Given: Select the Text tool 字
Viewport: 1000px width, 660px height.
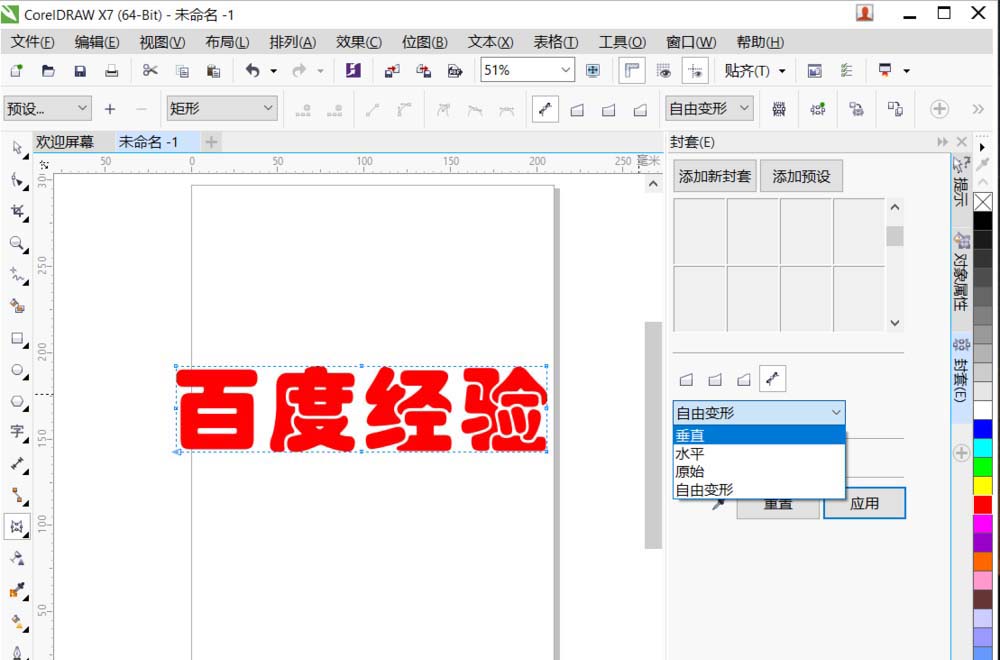Looking at the screenshot, I should click(x=17, y=432).
